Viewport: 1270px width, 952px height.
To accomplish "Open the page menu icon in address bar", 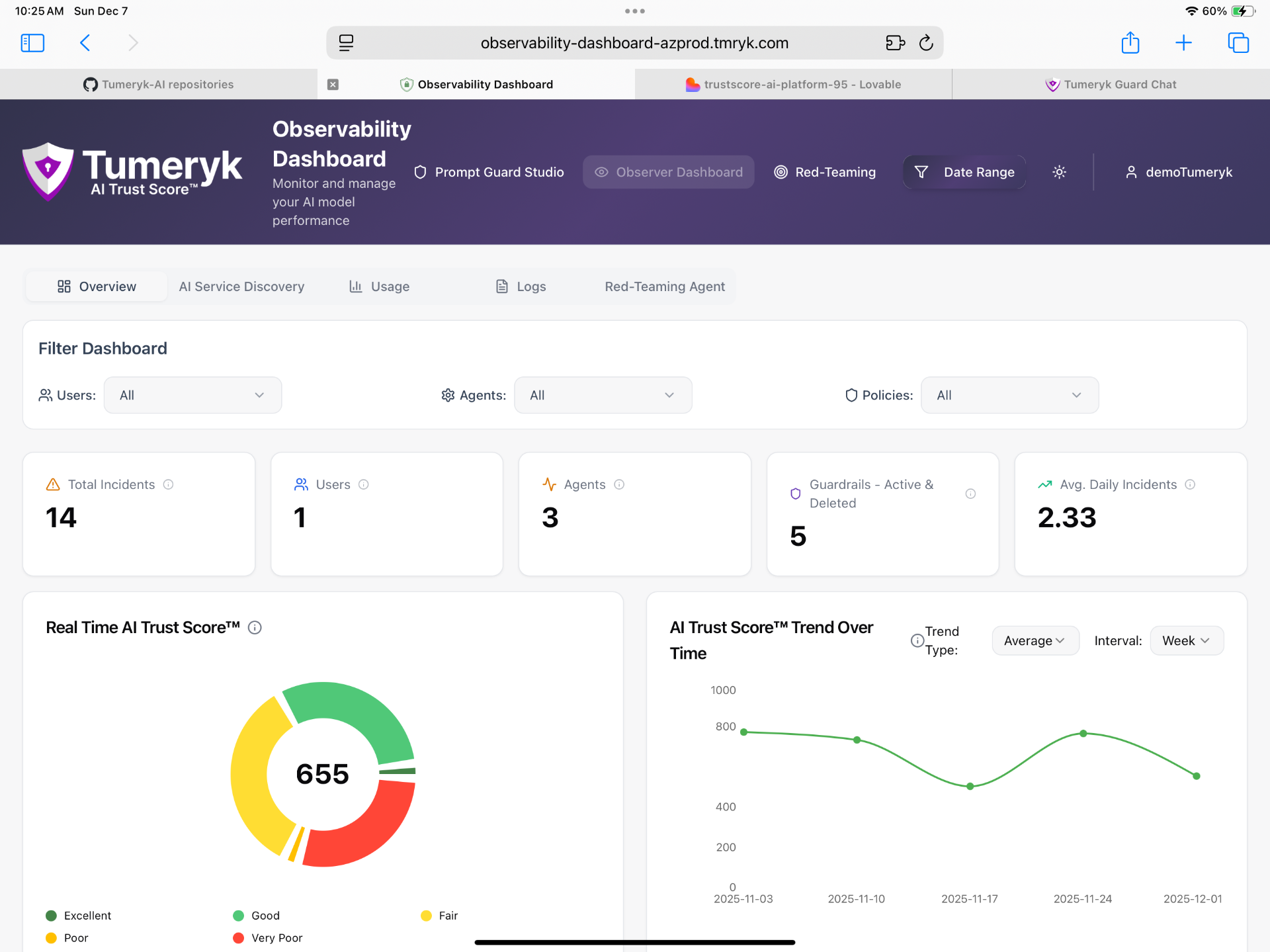I will [x=346, y=43].
